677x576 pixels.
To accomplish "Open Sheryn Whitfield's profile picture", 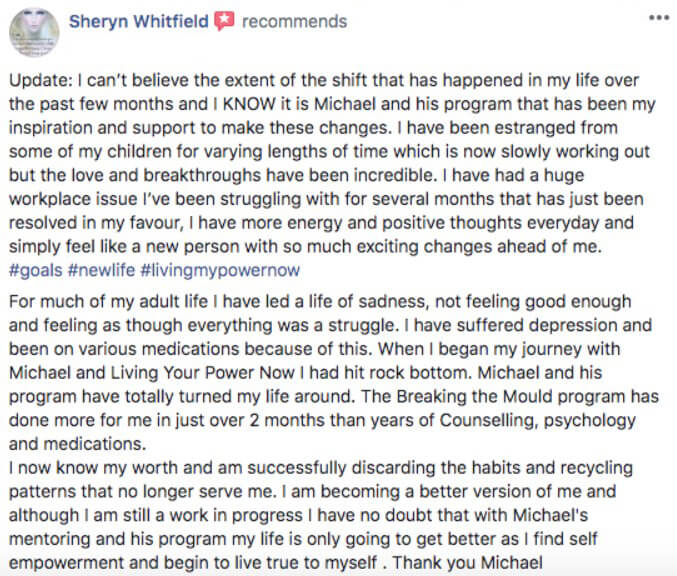I will pyautogui.click(x=34, y=32).
